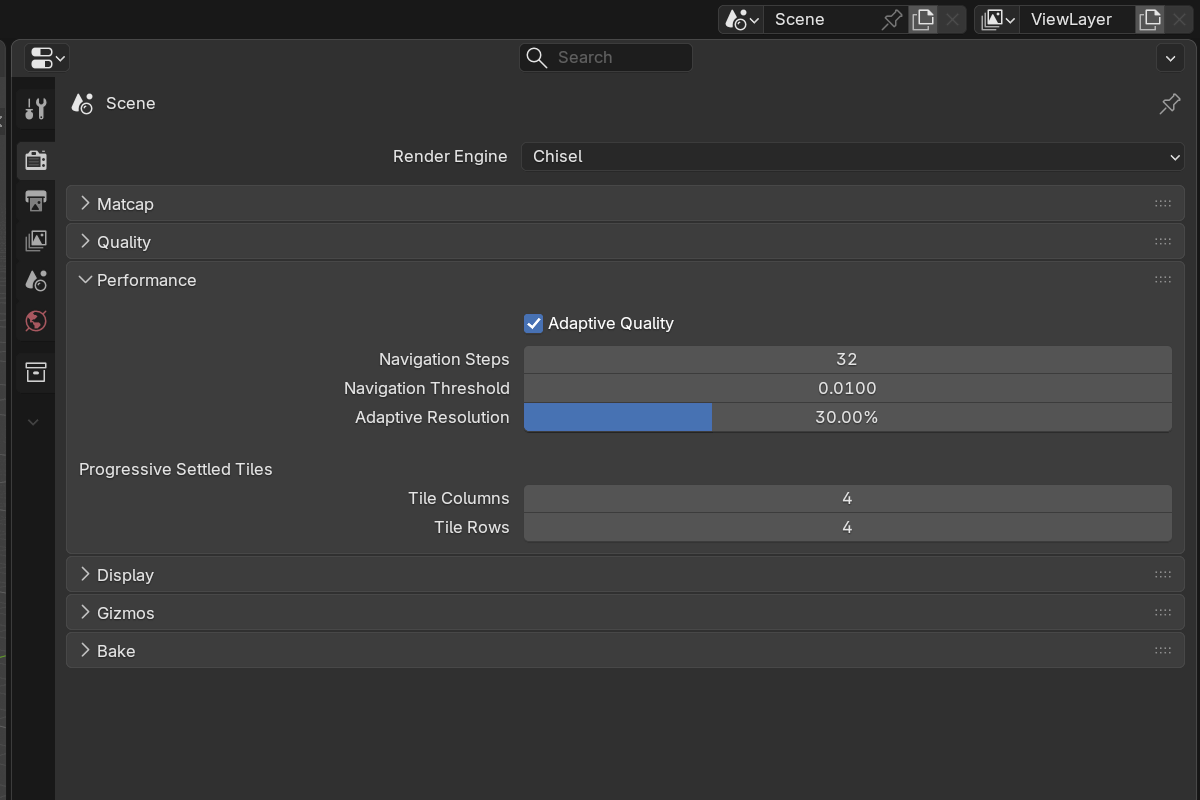Click the Progressive Settled Tiles label
This screenshot has height=800, width=1200.
pyautogui.click(x=176, y=469)
